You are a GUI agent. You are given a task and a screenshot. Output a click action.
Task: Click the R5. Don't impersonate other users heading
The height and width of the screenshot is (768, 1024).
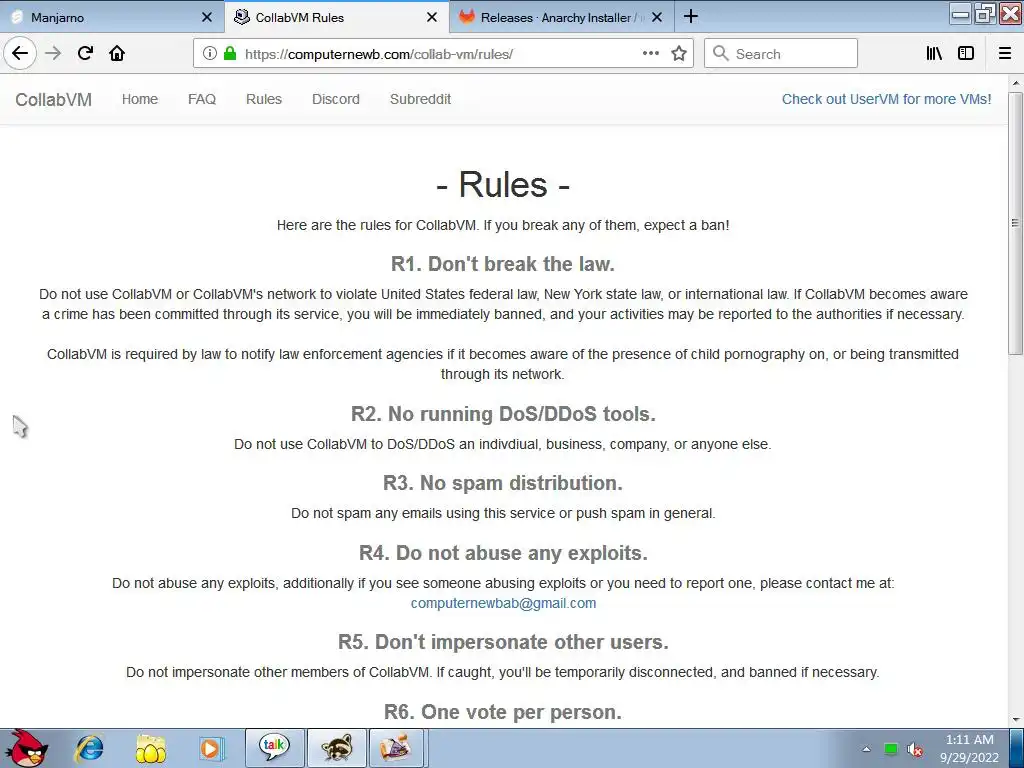pyautogui.click(x=503, y=642)
